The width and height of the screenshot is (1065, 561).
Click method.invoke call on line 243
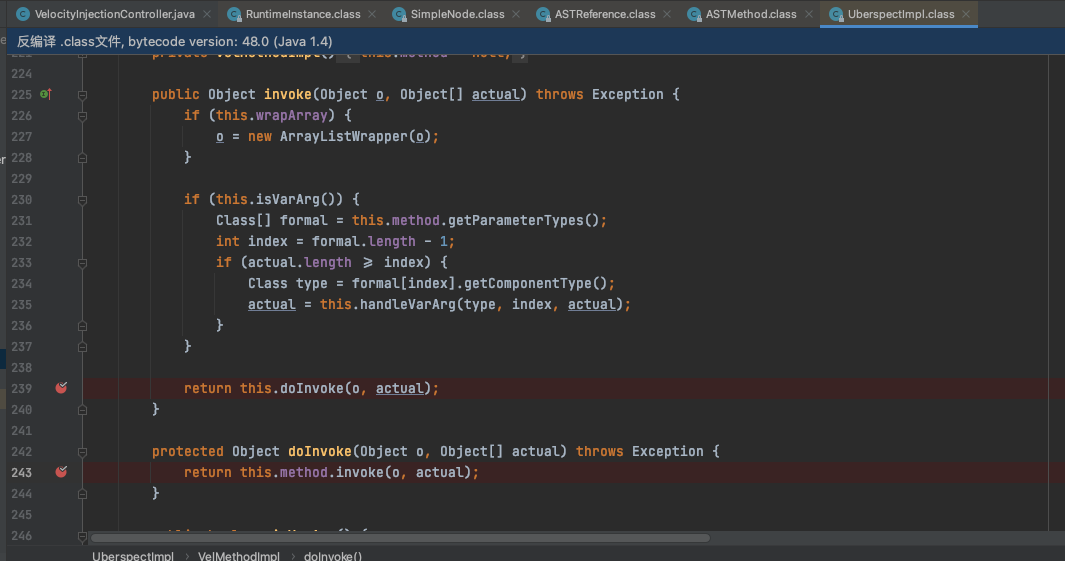click(359, 472)
